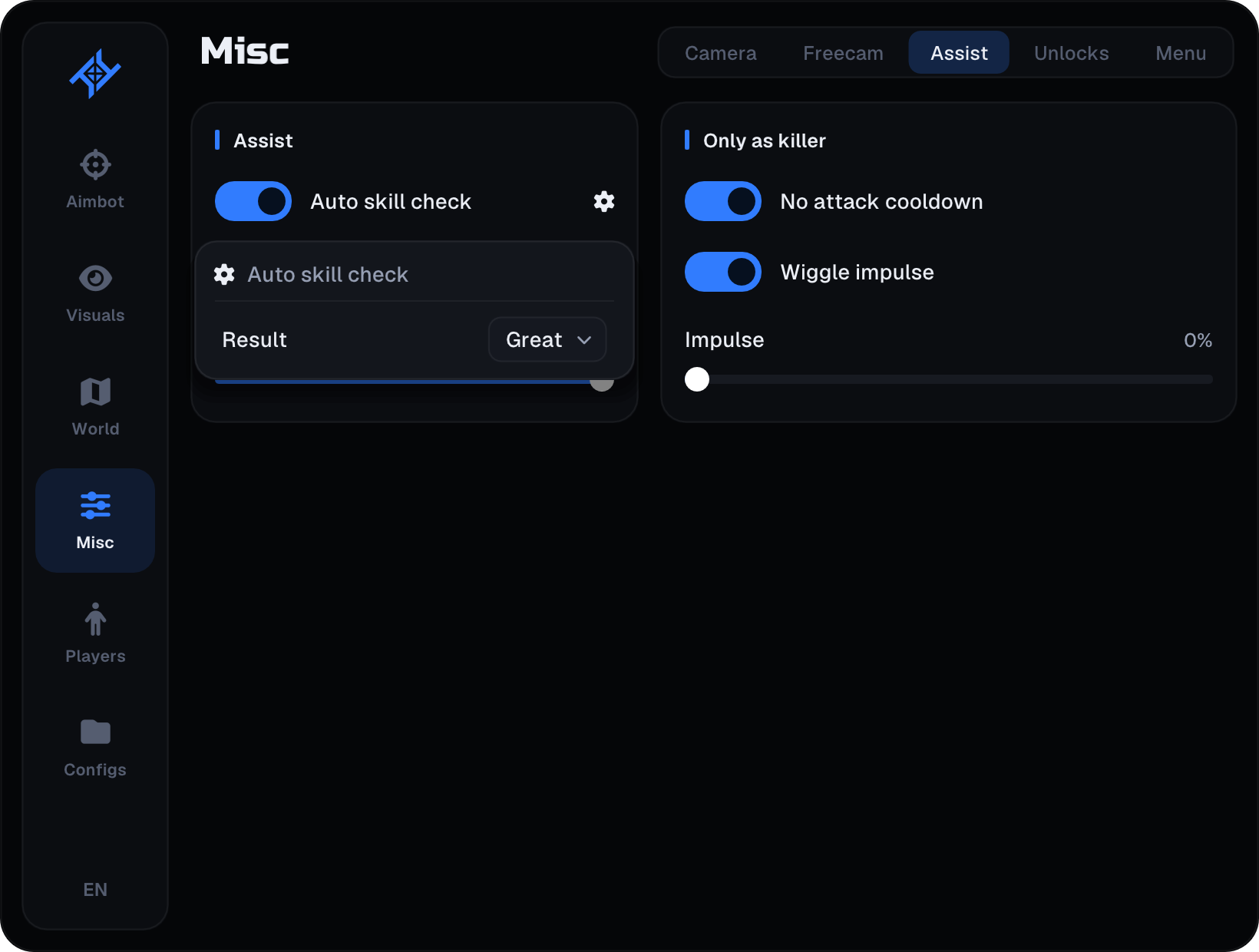Click the blue logo in the sidebar

click(x=95, y=74)
